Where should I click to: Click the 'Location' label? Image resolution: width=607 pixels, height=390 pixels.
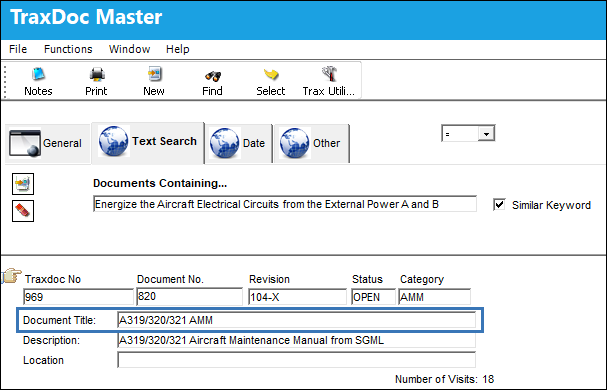click(43, 360)
